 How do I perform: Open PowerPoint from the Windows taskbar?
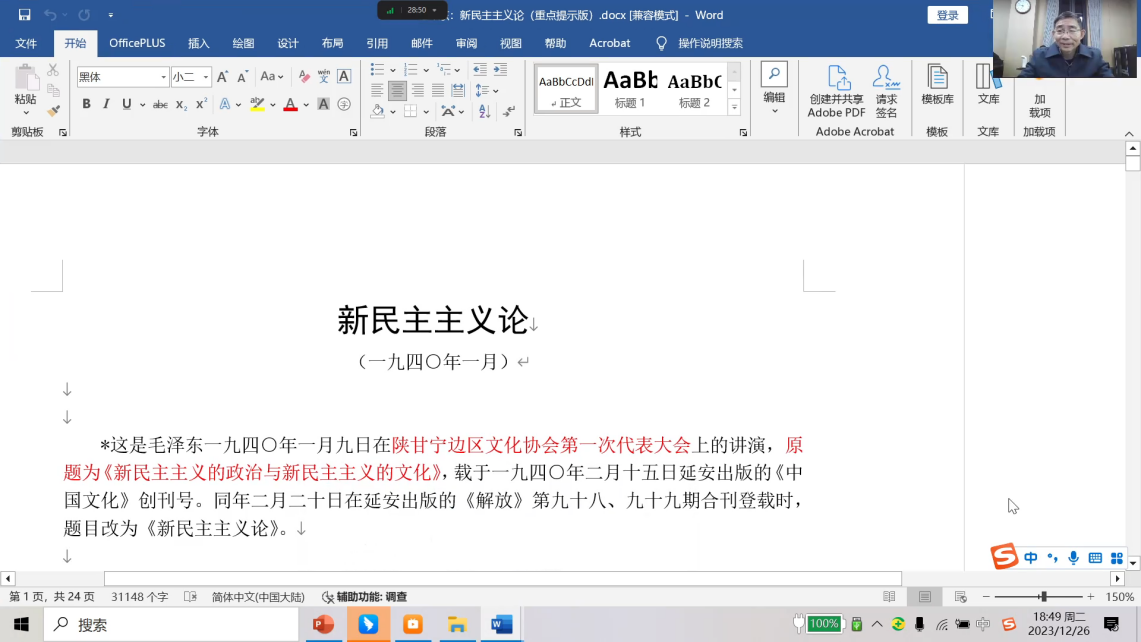click(323, 624)
